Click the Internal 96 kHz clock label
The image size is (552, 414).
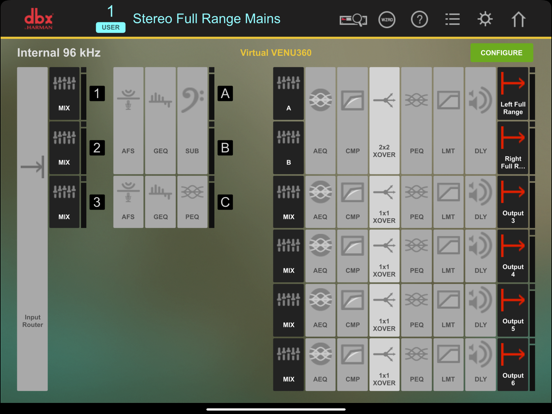(x=59, y=53)
